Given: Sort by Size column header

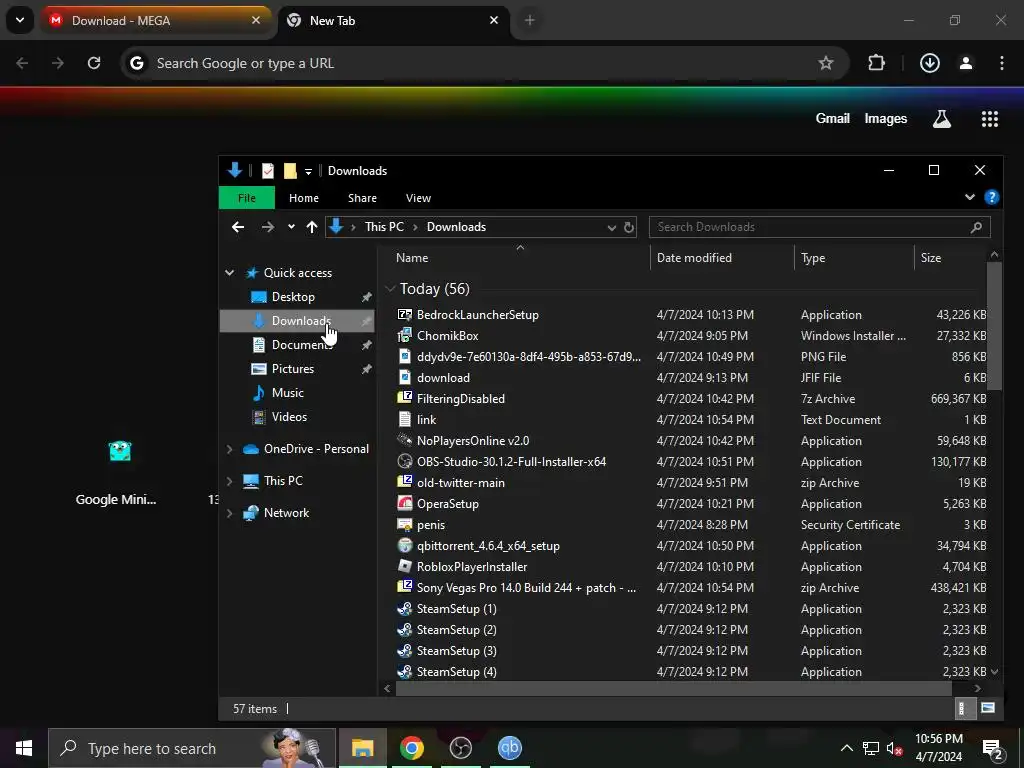Looking at the screenshot, I should [950, 258].
